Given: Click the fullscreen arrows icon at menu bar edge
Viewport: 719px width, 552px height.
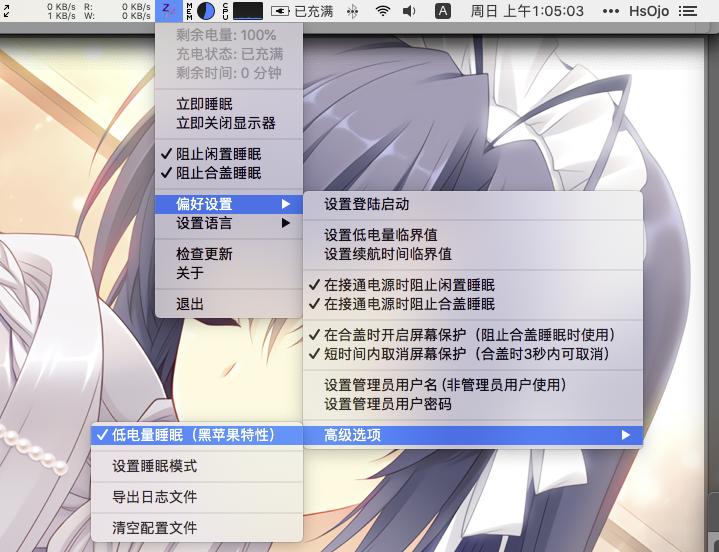Looking at the screenshot, I should 6,11.
